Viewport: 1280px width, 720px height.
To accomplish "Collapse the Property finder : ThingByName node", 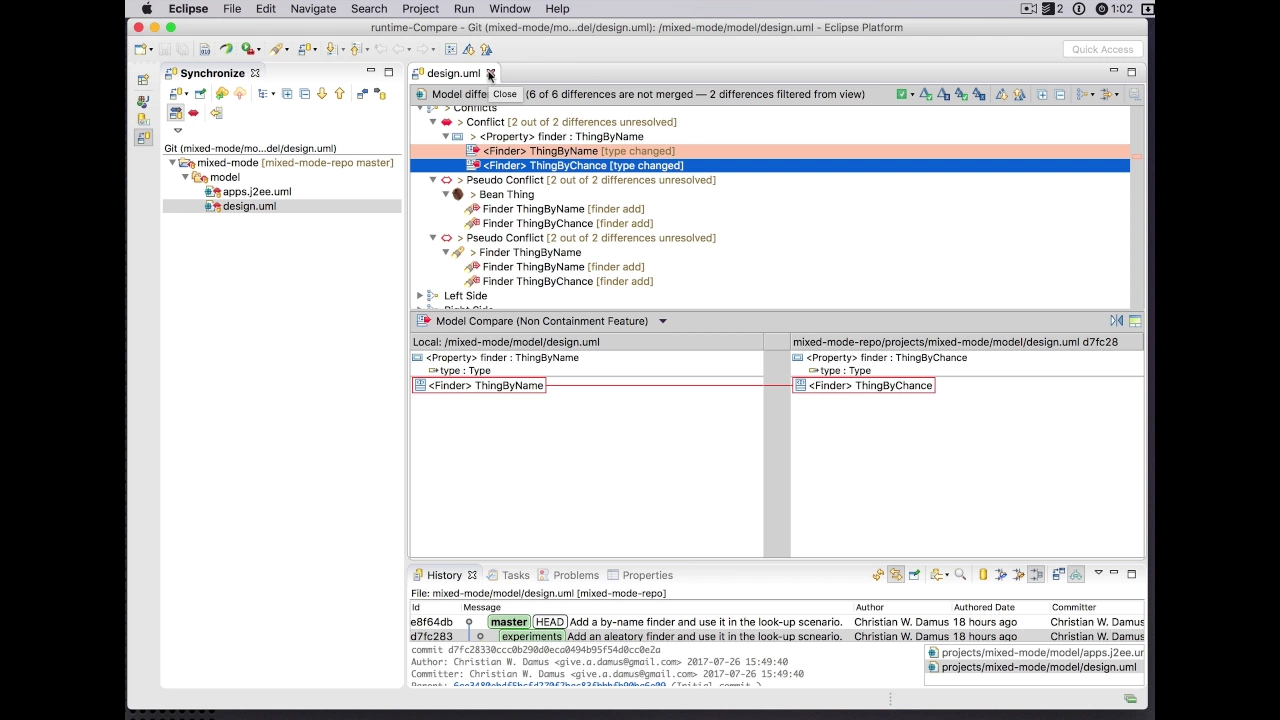I will 445,136.
